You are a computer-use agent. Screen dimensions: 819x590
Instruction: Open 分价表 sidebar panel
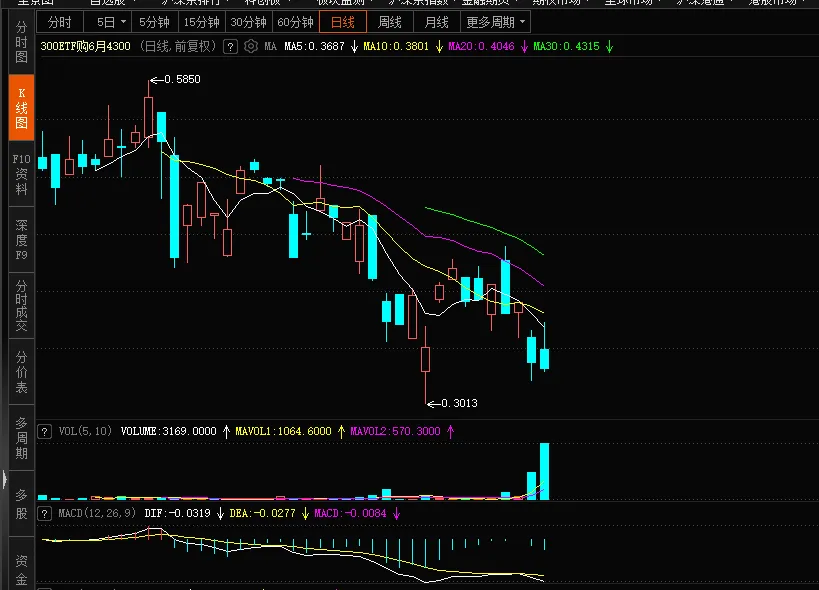[x=21, y=372]
